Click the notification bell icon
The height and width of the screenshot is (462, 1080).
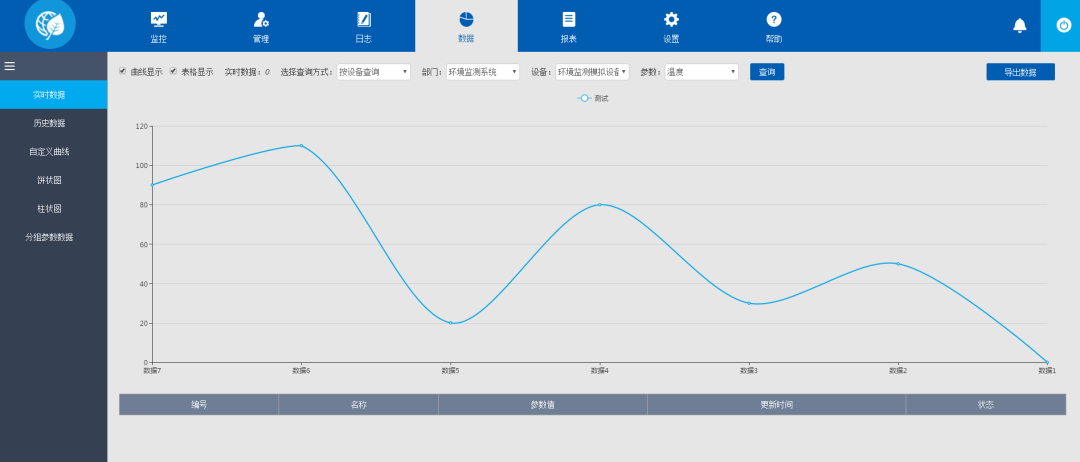pos(1019,26)
